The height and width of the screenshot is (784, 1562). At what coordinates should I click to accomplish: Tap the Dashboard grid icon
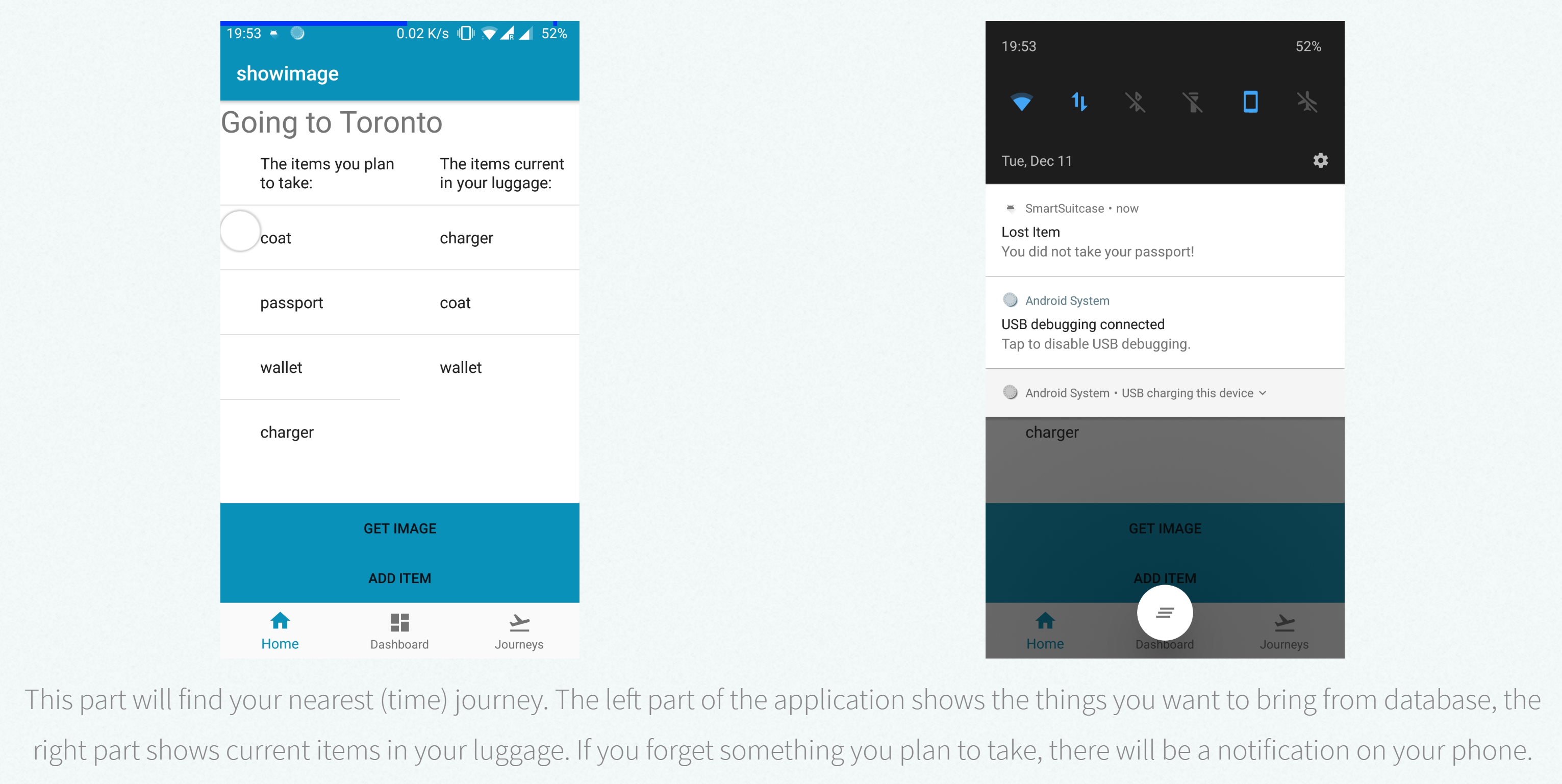click(x=398, y=622)
